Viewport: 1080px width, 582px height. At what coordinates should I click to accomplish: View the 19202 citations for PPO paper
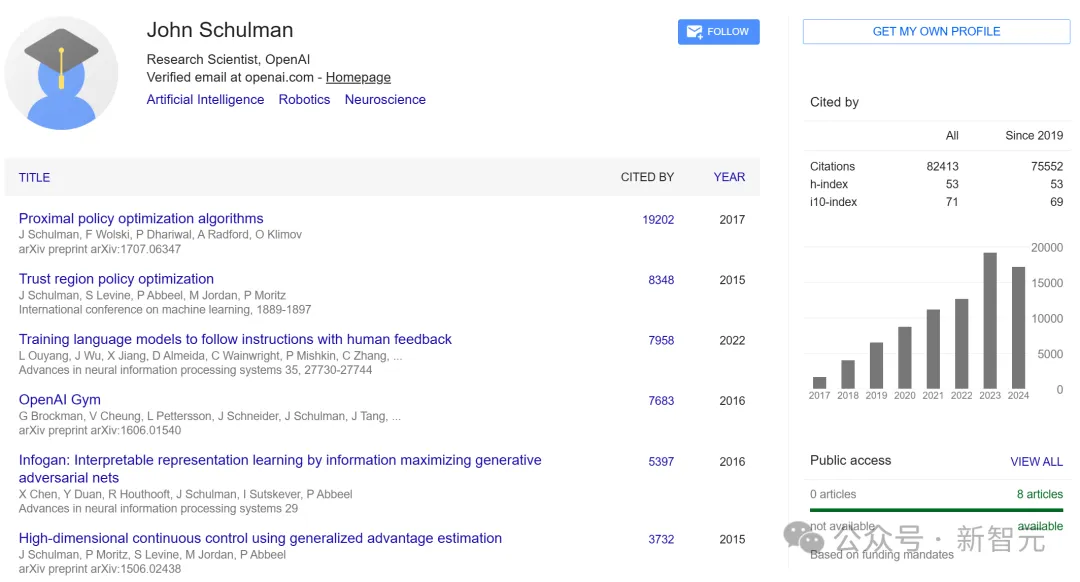pos(658,220)
